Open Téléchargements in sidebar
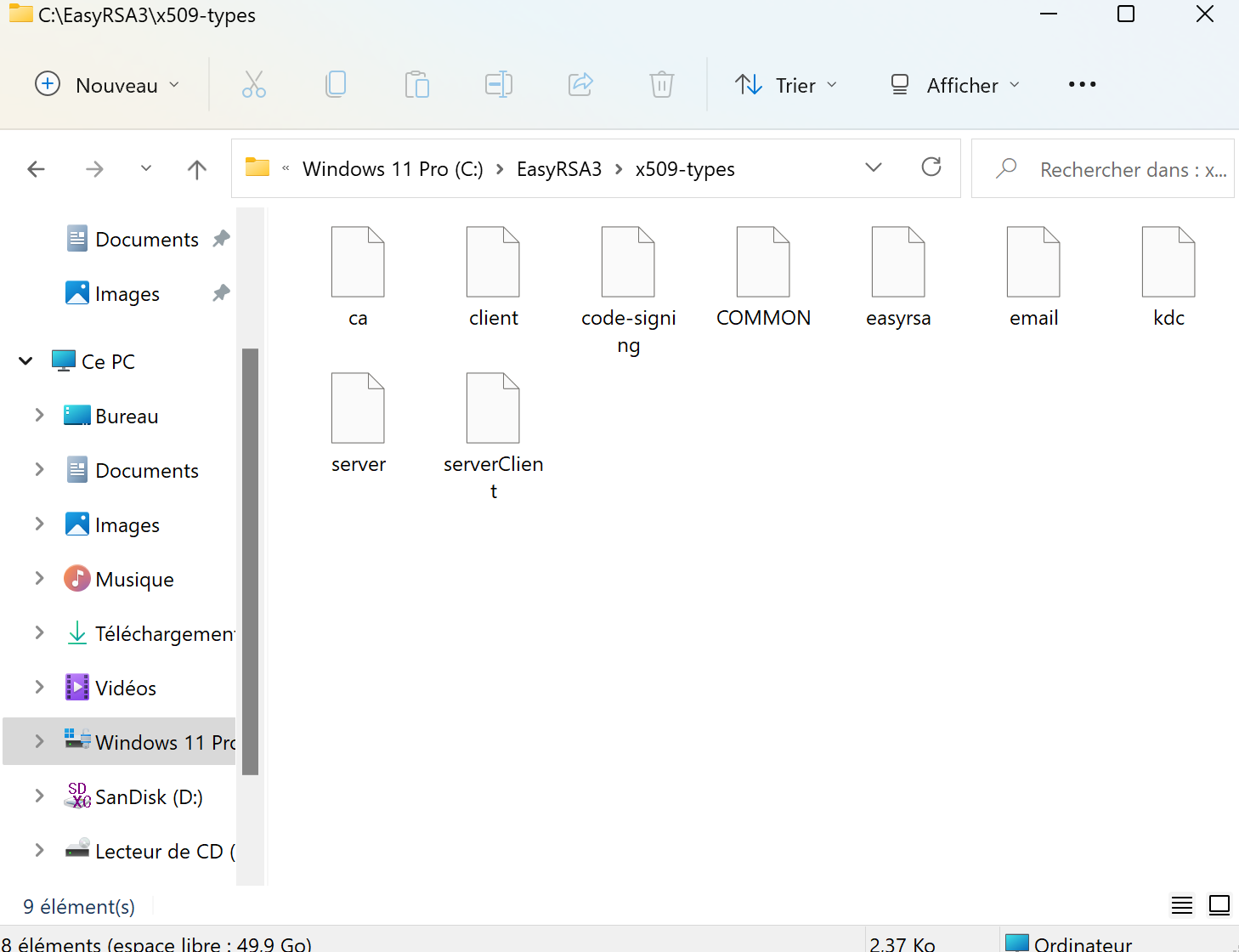This screenshot has width=1239, height=952. [150, 633]
